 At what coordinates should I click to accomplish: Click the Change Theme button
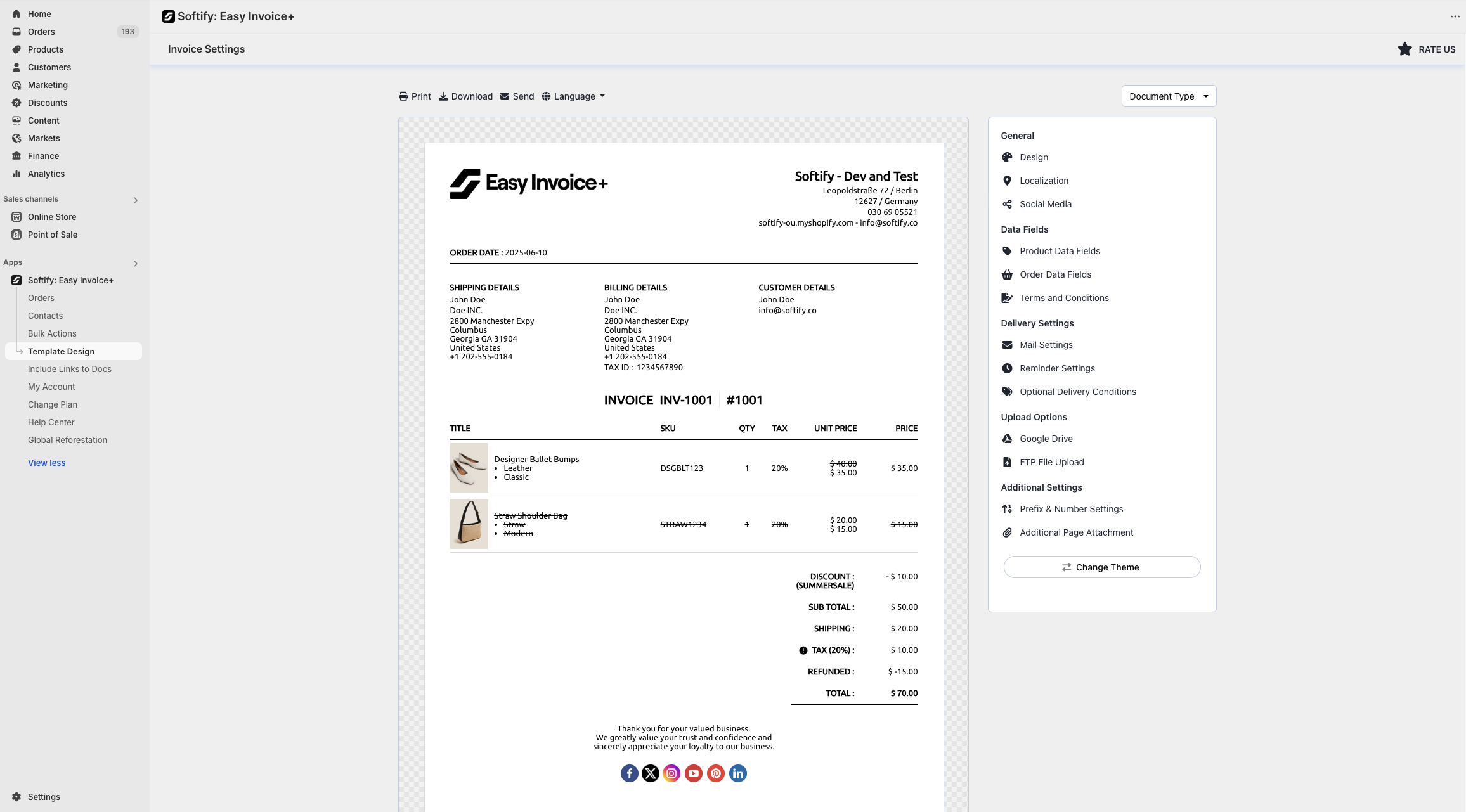tap(1101, 567)
